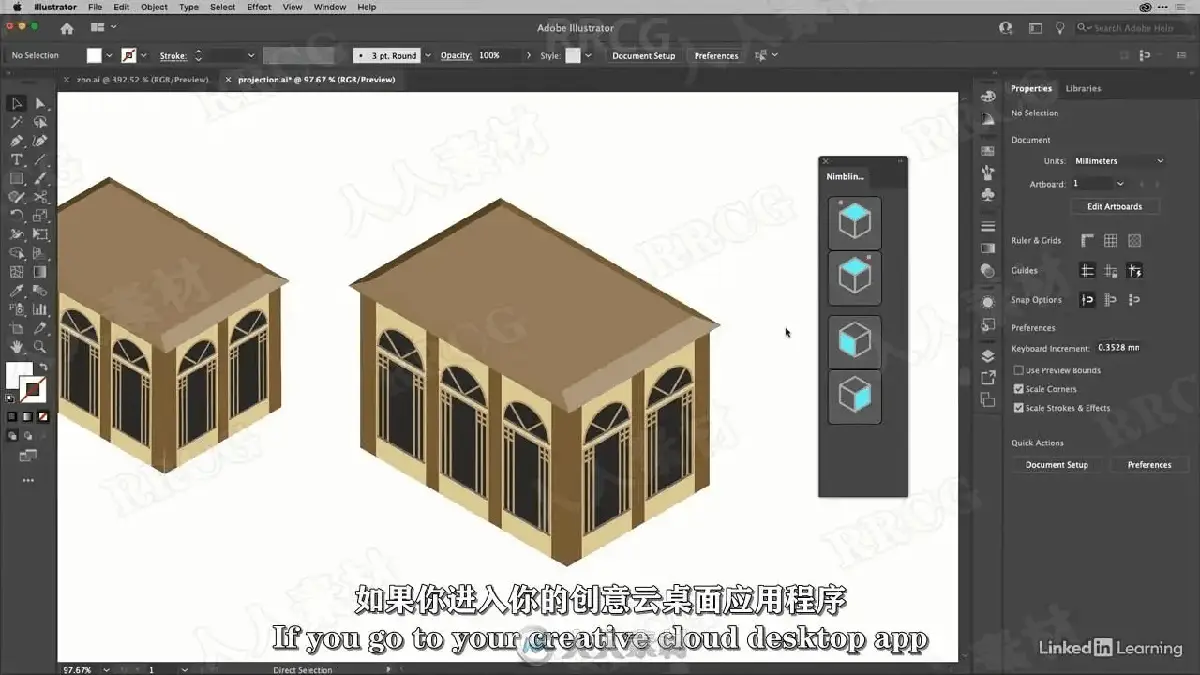
Task: Toggle Use Preview Bounds checkbox
Action: [1018, 370]
